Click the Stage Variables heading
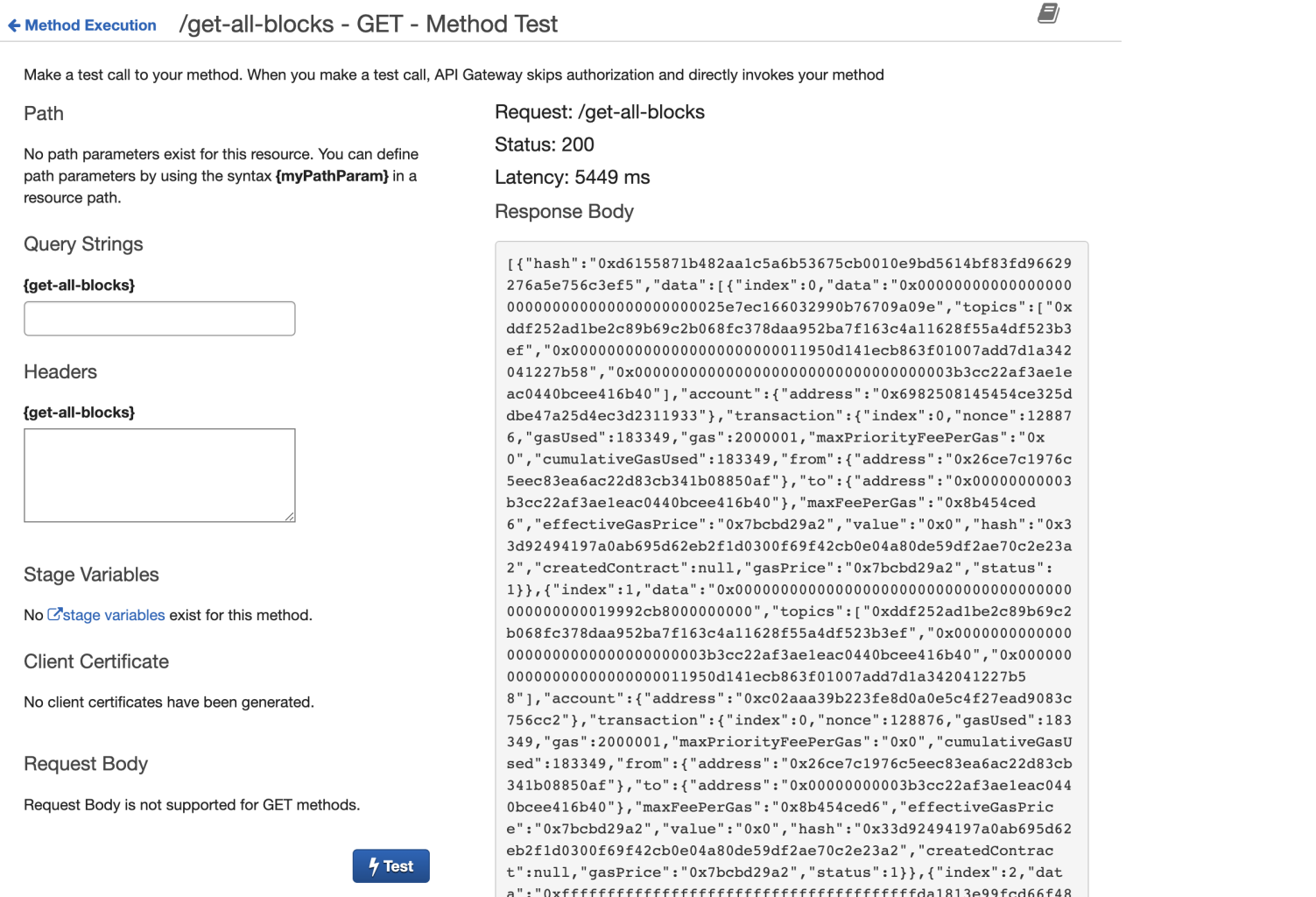 click(x=91, y=575)
